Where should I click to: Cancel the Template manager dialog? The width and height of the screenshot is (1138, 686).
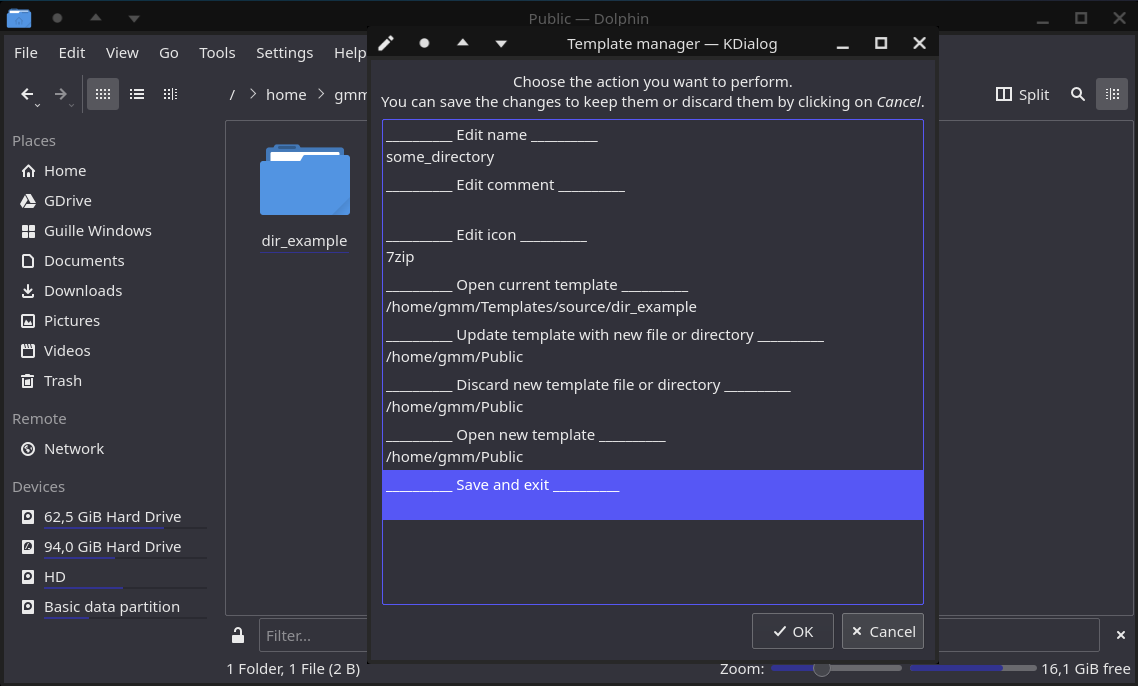point(883,632)
